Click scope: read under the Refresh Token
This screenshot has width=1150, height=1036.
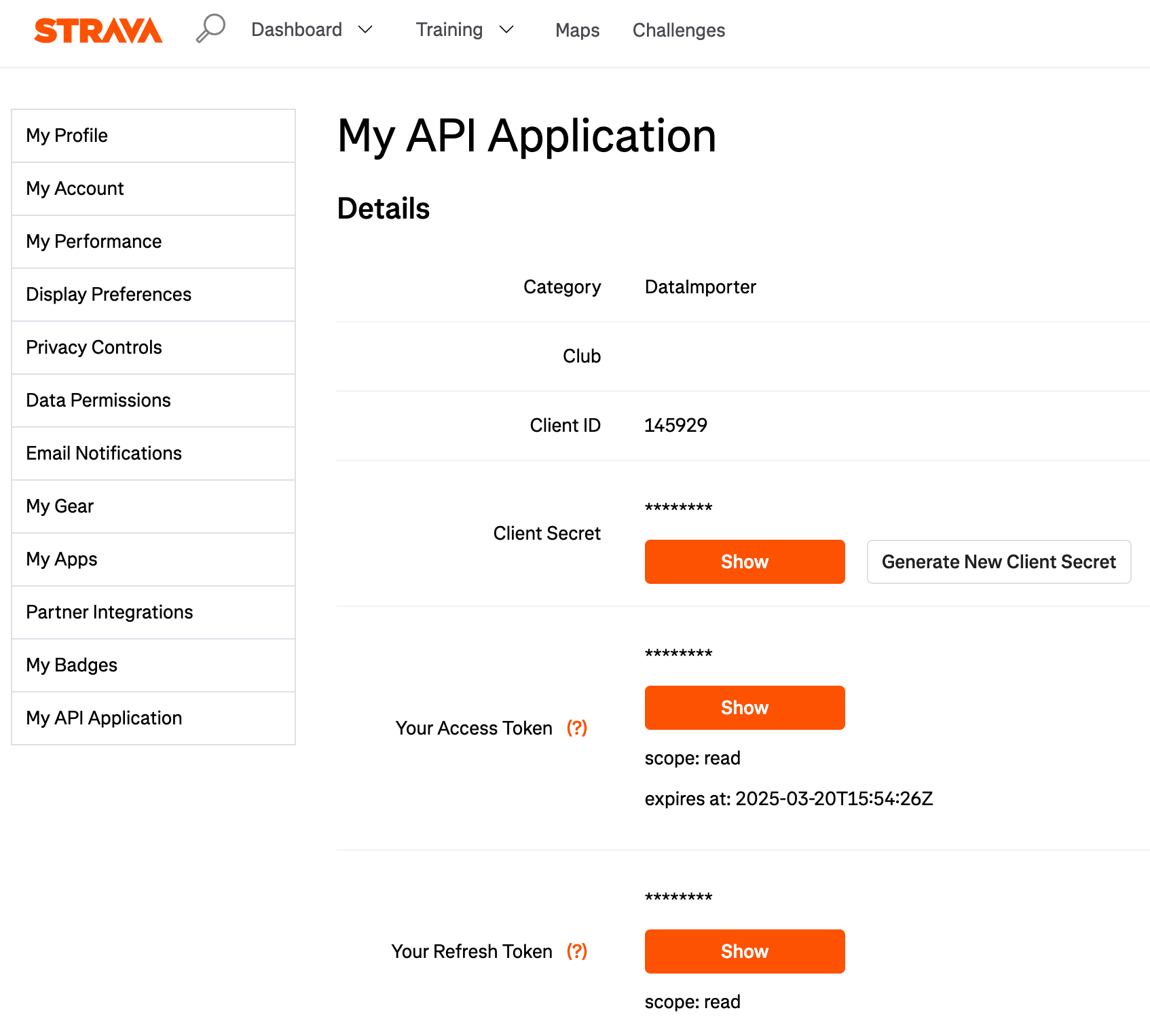692,1001
